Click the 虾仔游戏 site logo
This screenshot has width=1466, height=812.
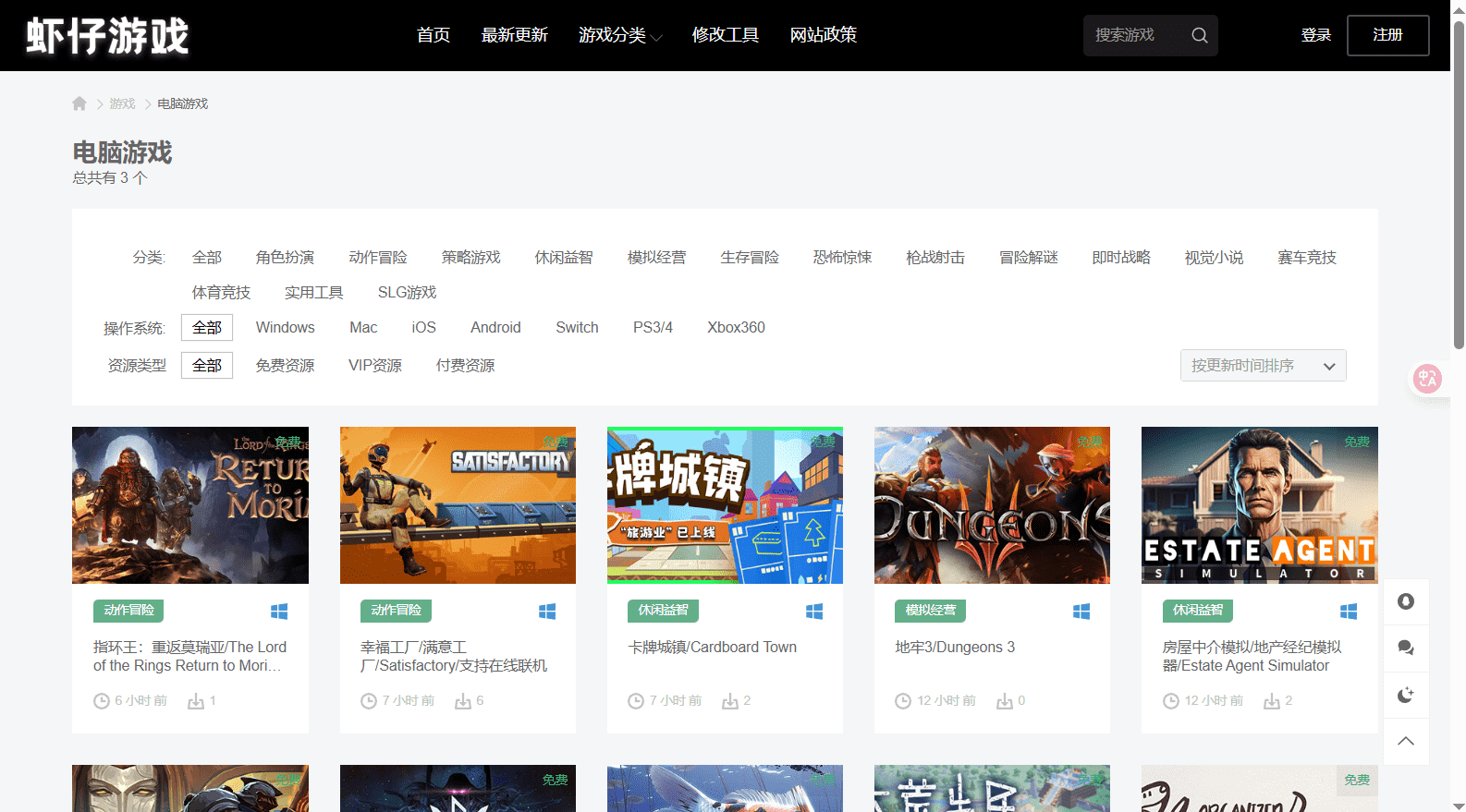(x=107, y=36)
